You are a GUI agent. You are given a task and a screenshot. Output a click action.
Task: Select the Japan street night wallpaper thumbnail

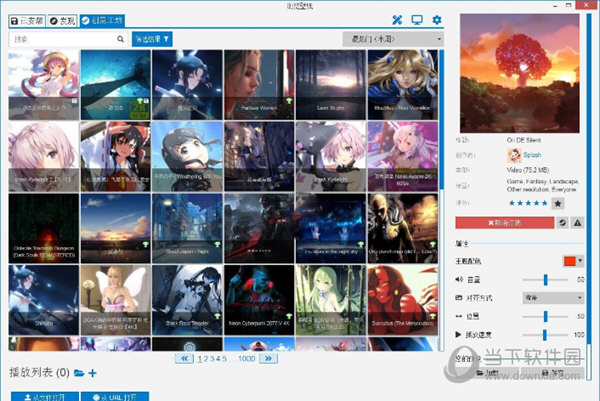coord(187,228)
